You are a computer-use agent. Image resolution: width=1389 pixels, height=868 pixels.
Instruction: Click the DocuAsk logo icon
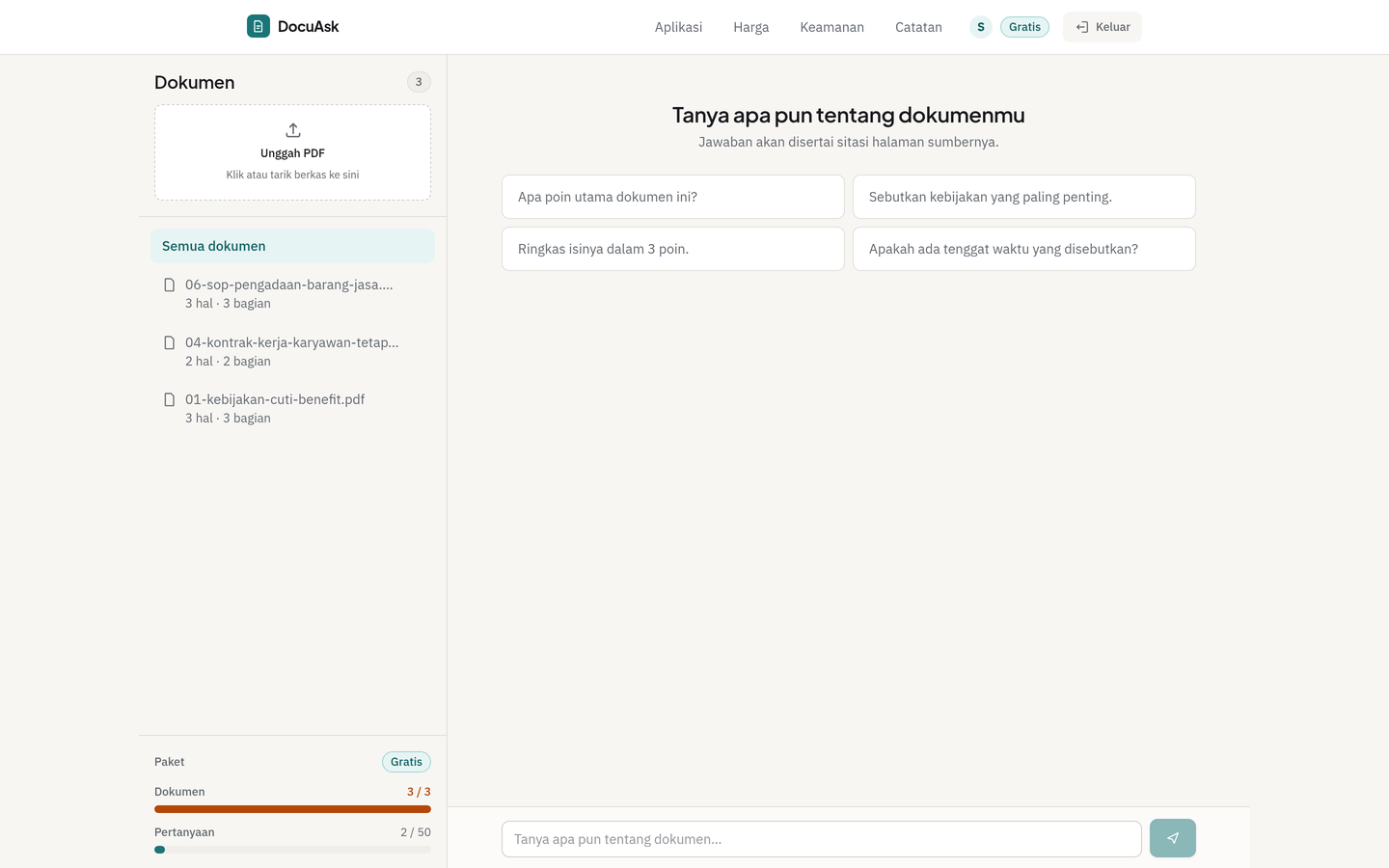tap(259, 26)
